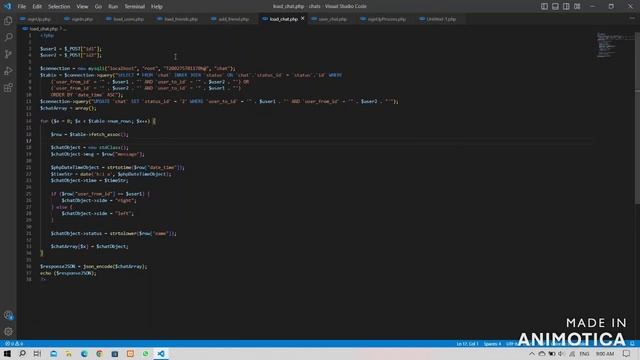Viewport: 640px width, 360px height.
Task: Click load_chat.php in the breadcrumb
Action: click(x=44, y=29)
